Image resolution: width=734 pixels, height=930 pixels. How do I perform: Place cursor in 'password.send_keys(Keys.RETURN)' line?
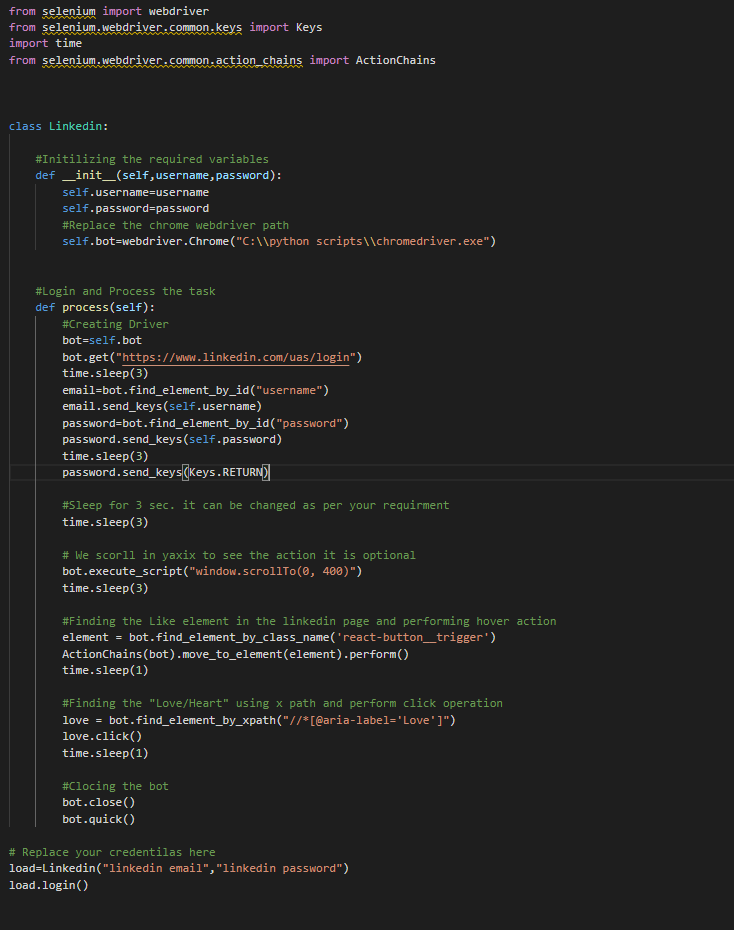point(165,472)
